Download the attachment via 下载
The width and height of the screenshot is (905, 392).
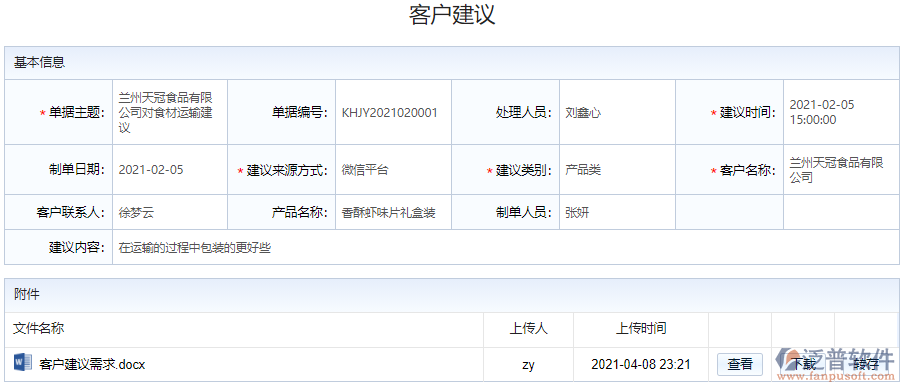coord(803,364)
